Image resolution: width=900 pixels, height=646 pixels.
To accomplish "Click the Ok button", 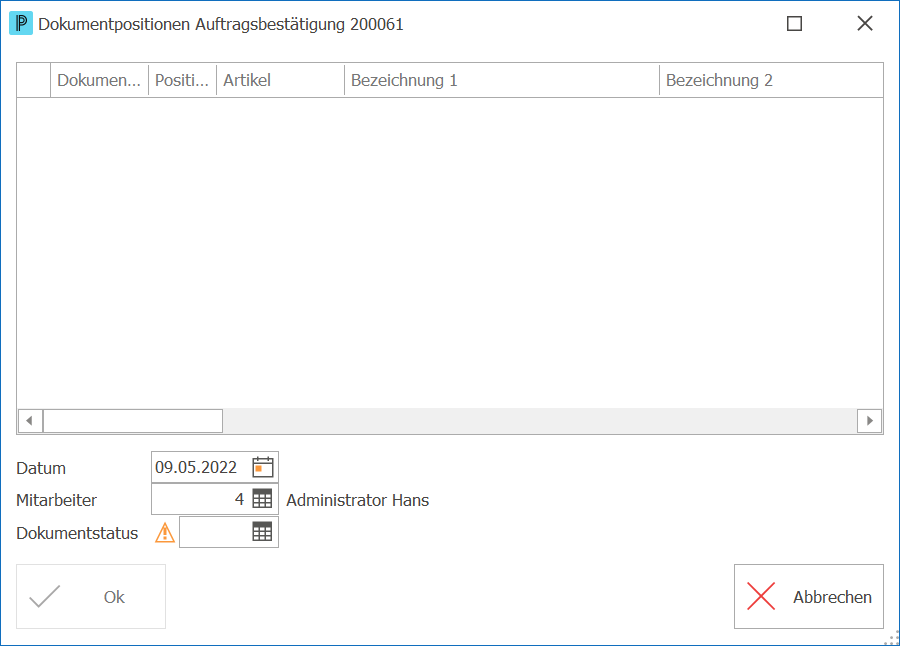I will (91, 597).
